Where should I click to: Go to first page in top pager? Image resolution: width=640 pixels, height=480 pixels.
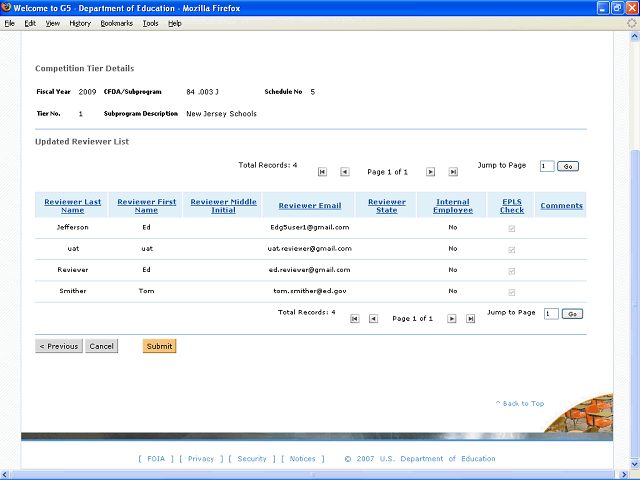[322, 172]
